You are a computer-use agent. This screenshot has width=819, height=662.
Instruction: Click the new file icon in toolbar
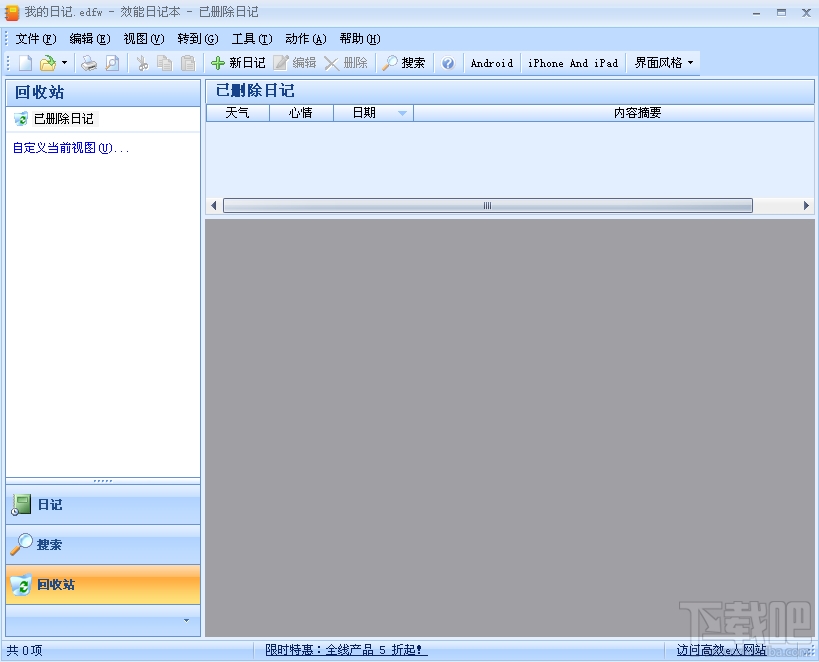(x=26, y=63)
